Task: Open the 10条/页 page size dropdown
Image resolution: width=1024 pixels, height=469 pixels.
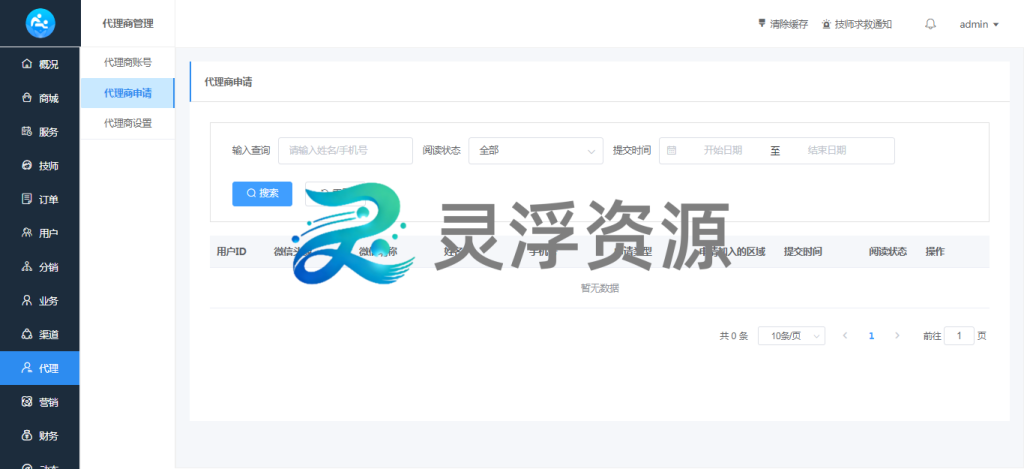Action: [x=792, y=336]
